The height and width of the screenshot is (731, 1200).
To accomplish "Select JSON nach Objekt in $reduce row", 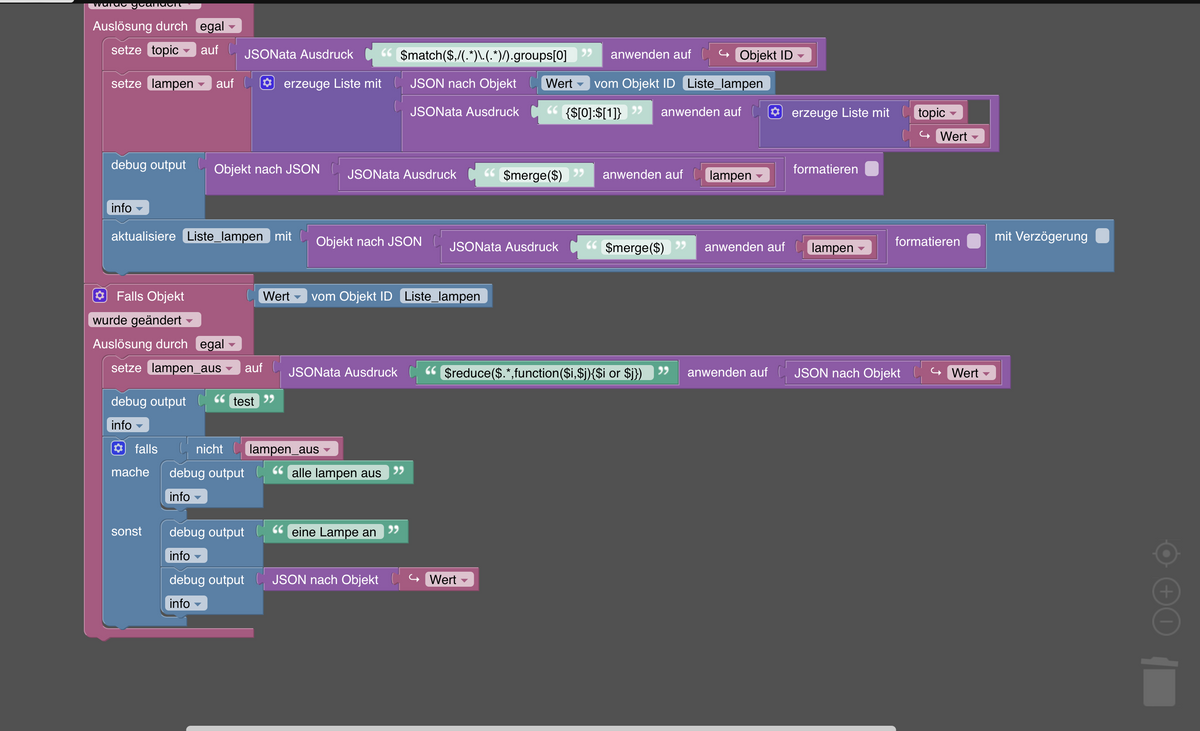I will click(847, 373).
